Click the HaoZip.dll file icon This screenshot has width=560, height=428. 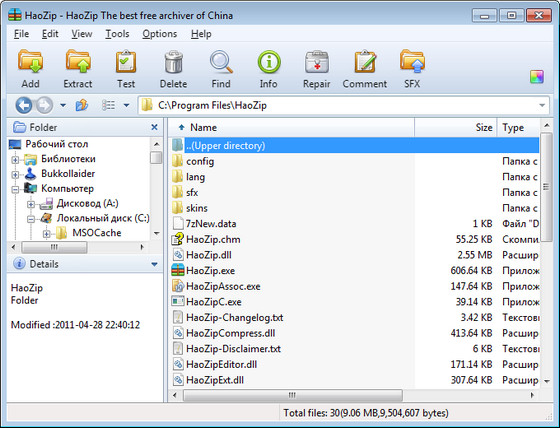pyautogui.click(x=178, y=255)
